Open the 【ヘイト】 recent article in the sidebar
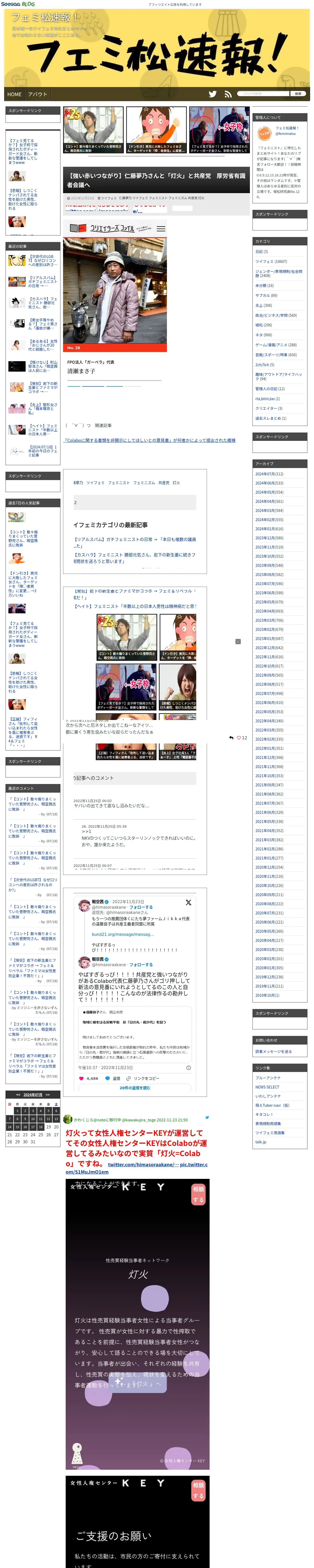Viewport: 314px width, 1568px height. 43,430
